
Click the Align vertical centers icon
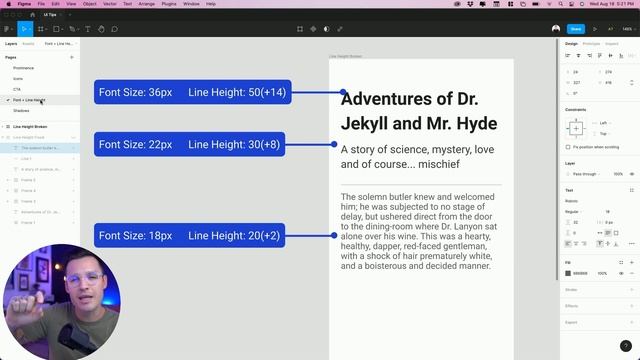pos(611,56)
